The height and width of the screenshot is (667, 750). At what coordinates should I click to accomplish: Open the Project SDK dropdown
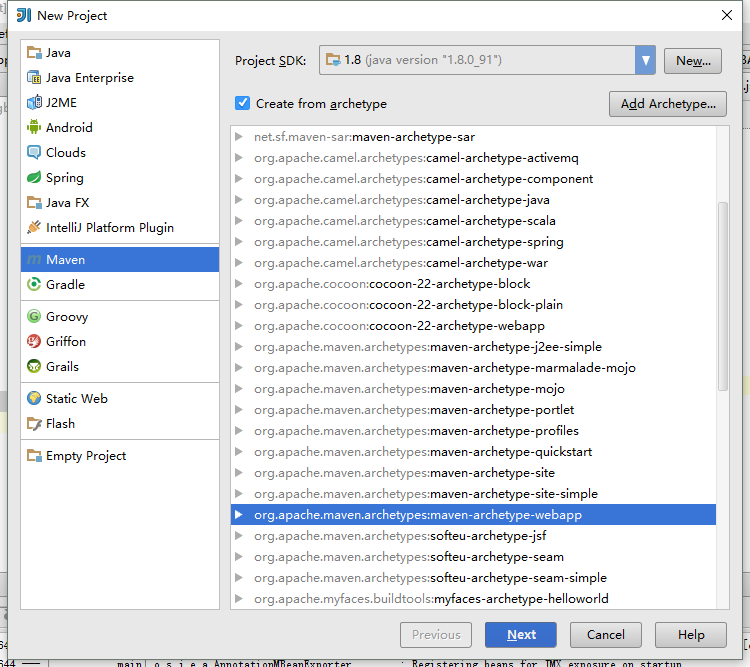[x=645, y=61]
